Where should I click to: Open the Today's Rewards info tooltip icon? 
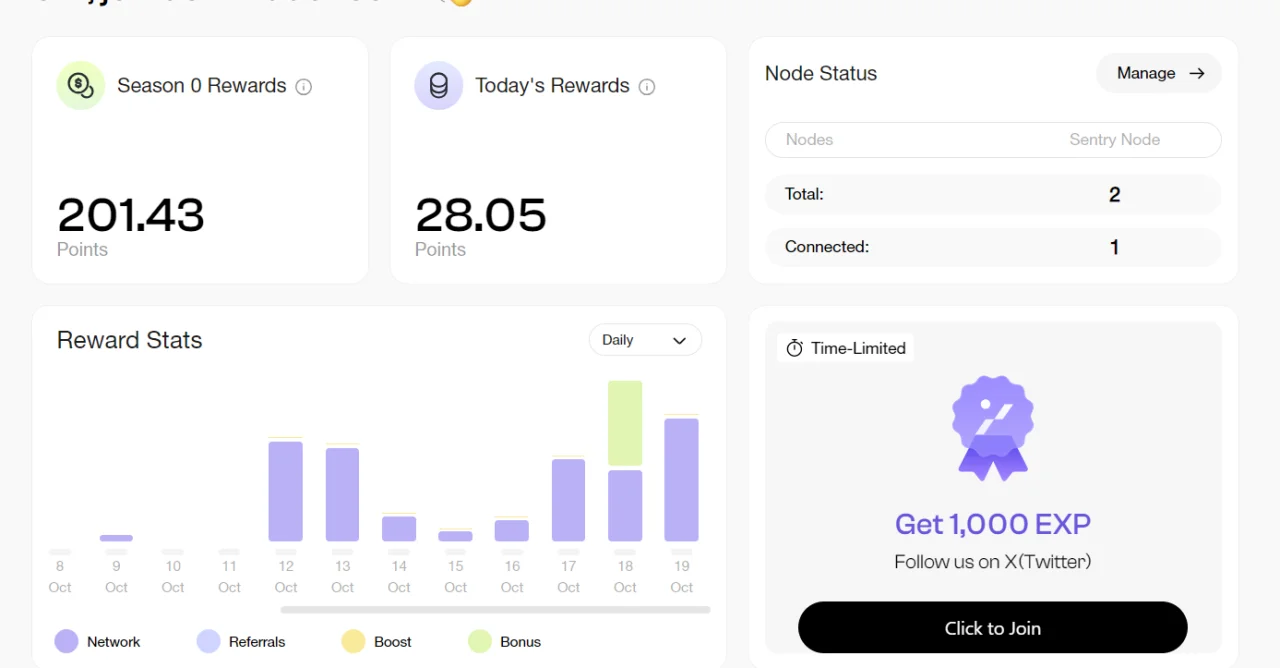647,87
